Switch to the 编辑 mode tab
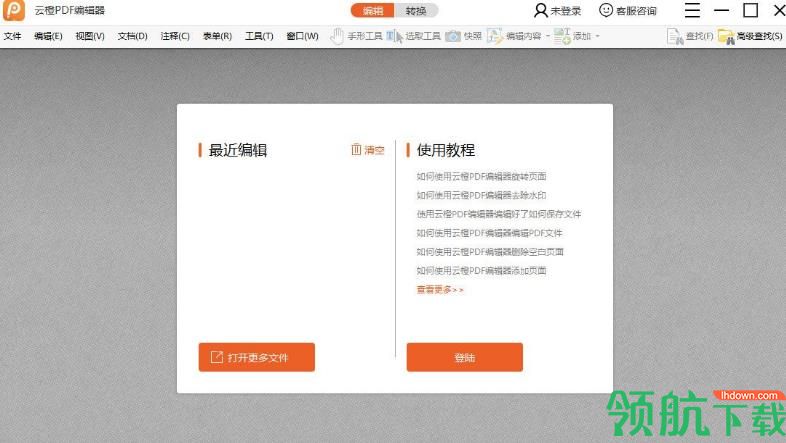This screenshot has width=786, height=443. (x=372, y=11)
